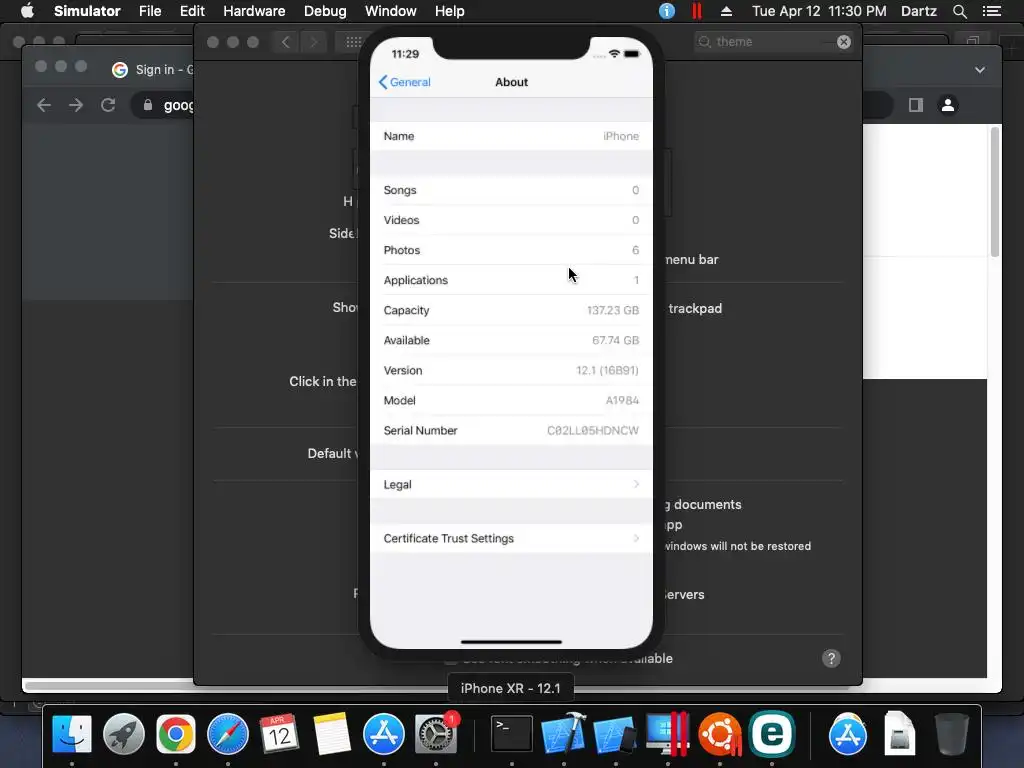
Task: Open Notification Center list icon
Action: [991, 11]
